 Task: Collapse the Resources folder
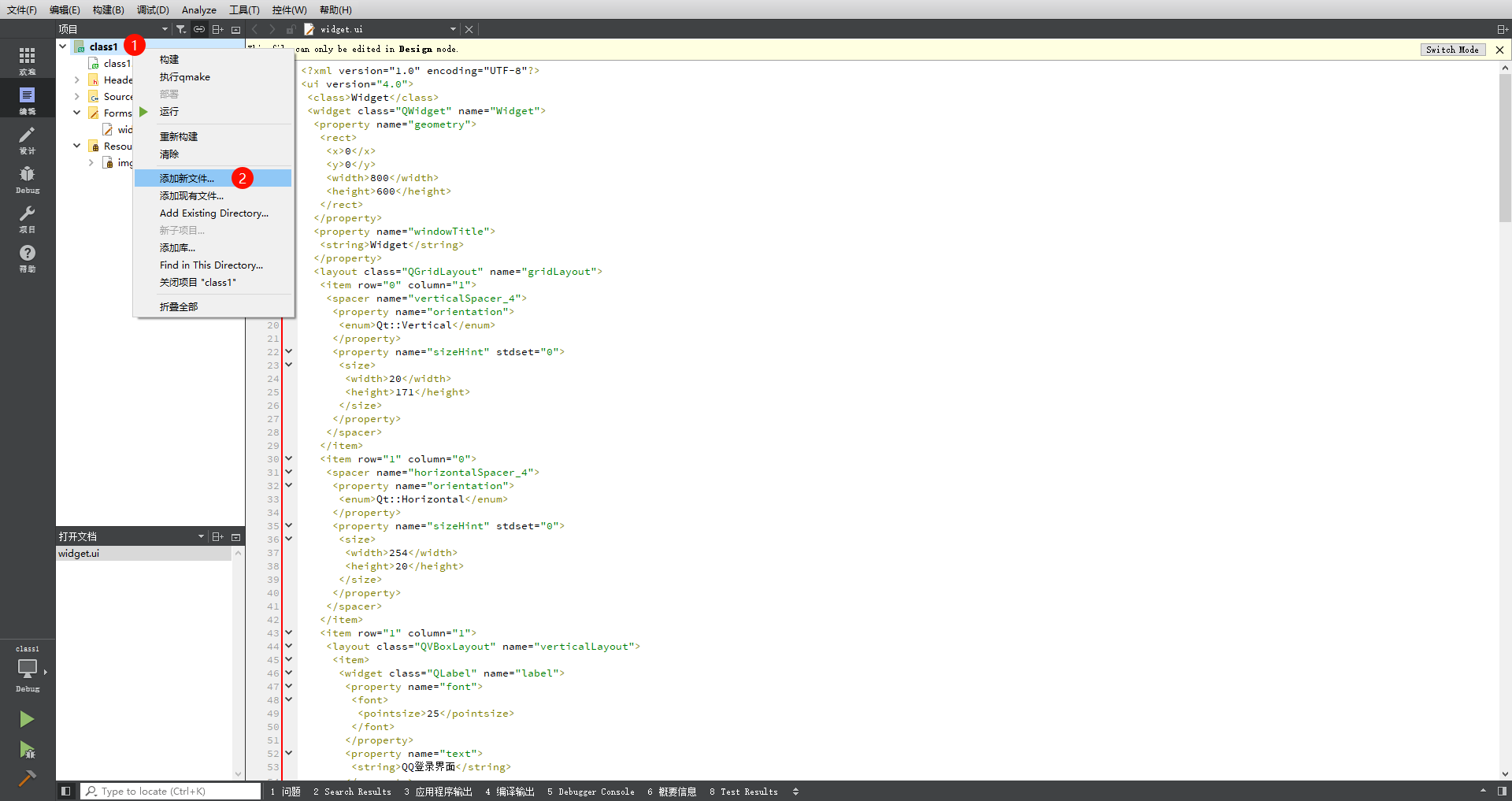point(76,146)
